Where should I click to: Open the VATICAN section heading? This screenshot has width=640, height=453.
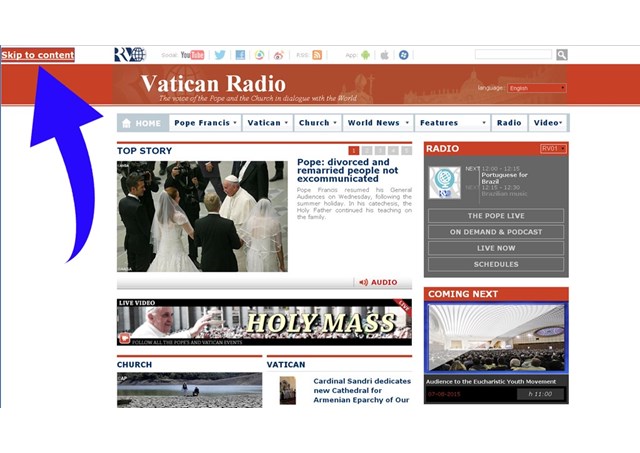coord(286,364)
